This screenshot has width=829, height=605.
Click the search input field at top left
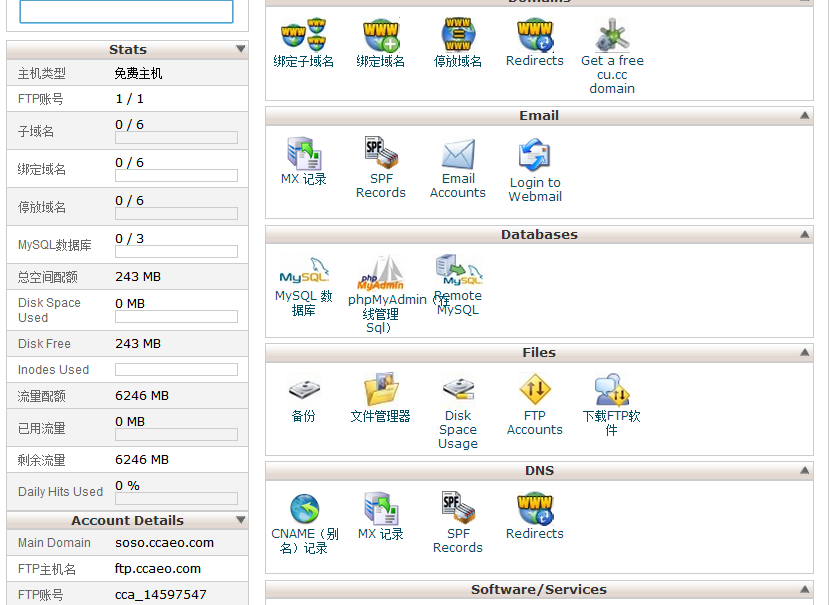pos(126,11)
